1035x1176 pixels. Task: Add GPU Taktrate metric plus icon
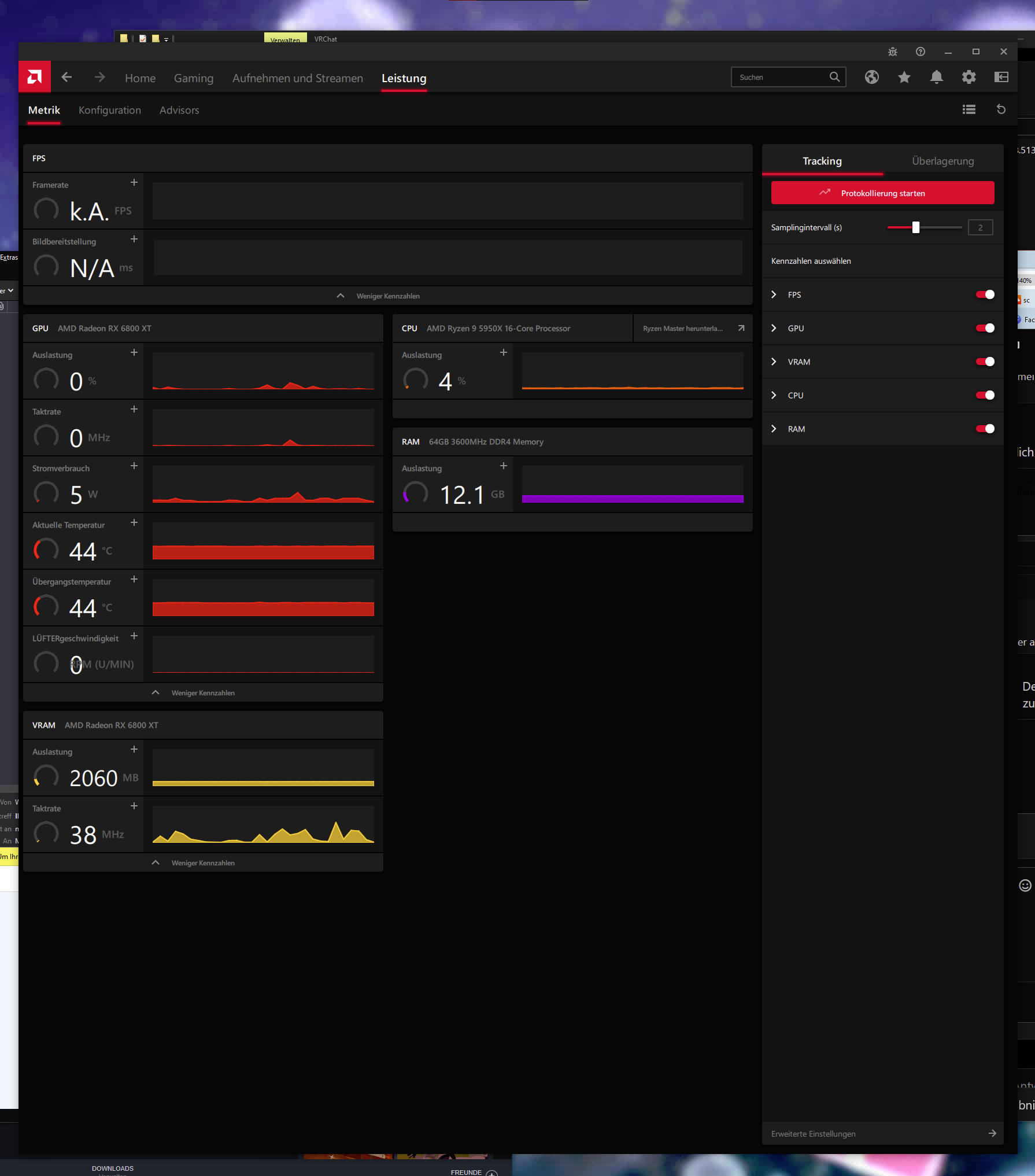[134, 409]
